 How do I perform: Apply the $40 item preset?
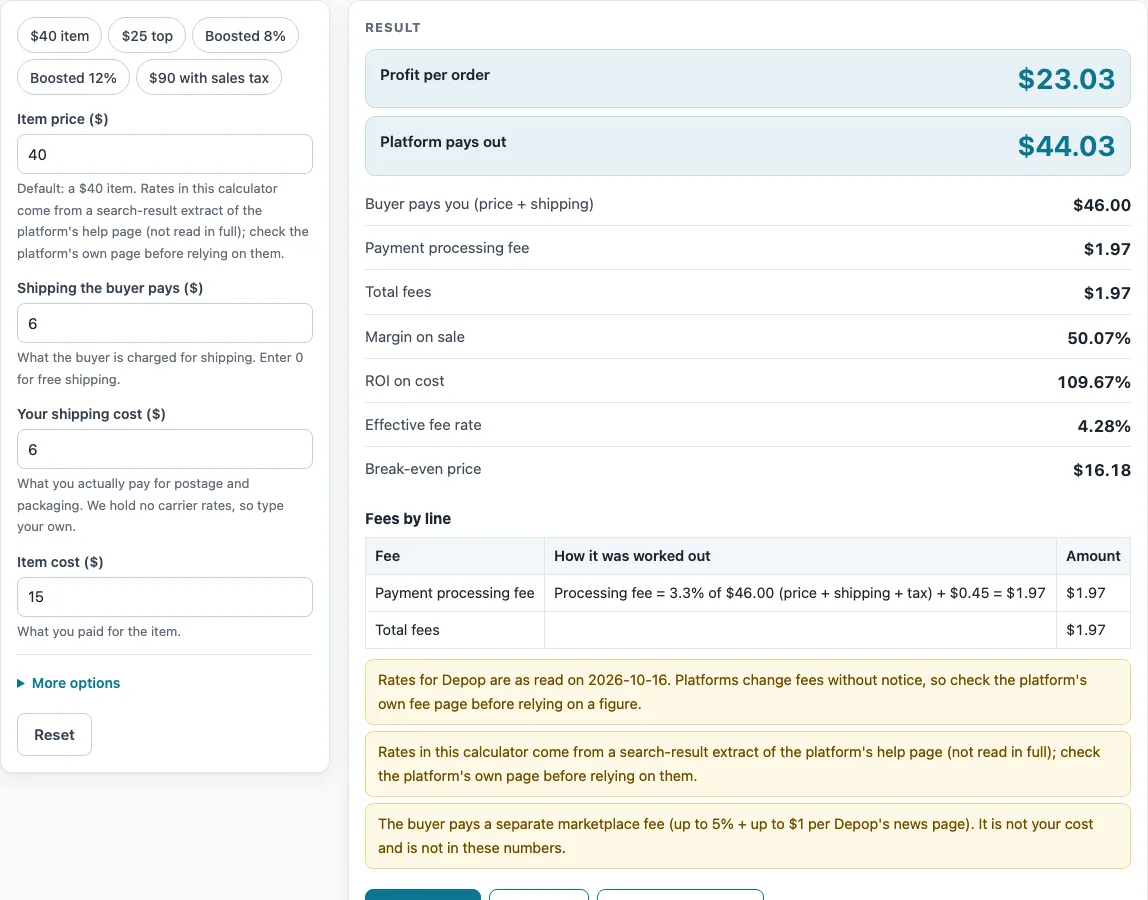pyautogui.click(x=59, y=36)
